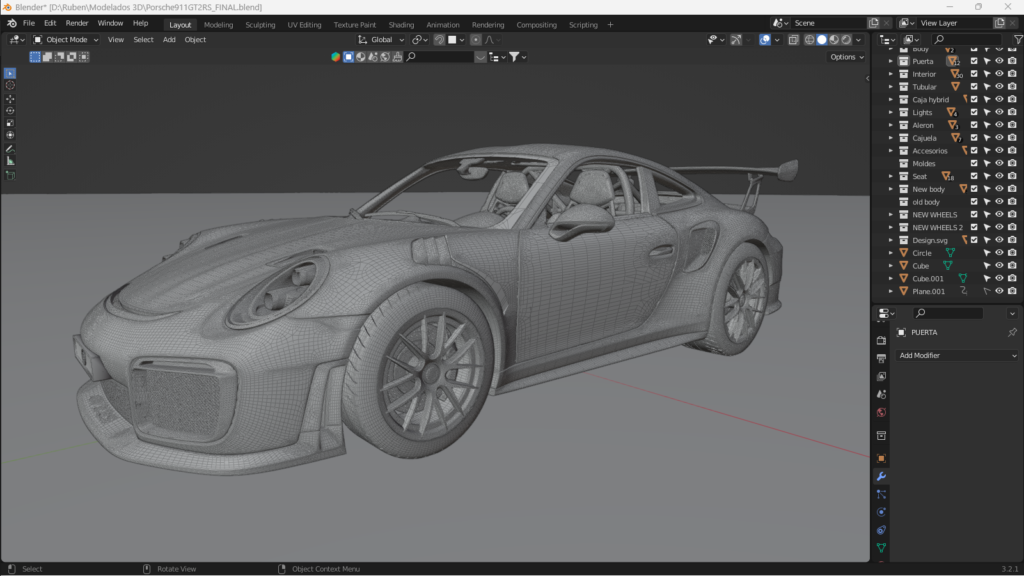Open the viewport Options dropdown
The height and width of the screenshot is (576, 1024).
847,57
